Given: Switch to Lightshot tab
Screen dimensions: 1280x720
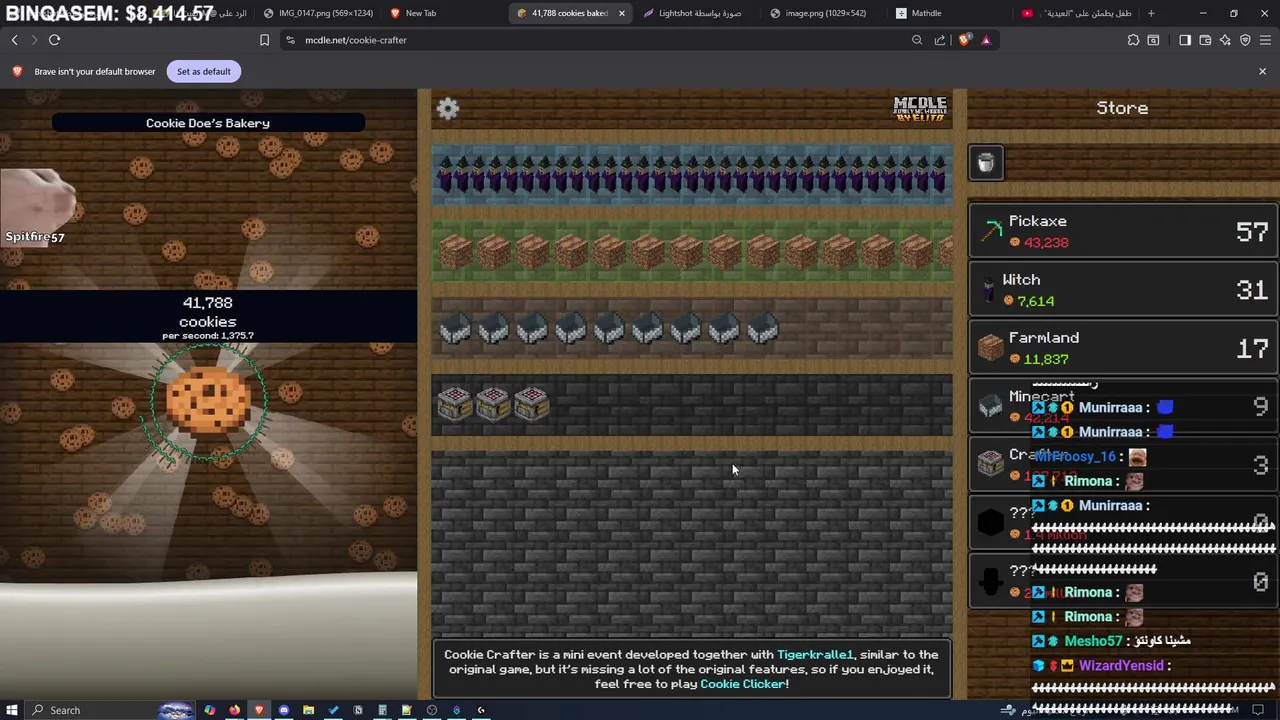Looking at the screenshot, I should click(x=697, y=13).
